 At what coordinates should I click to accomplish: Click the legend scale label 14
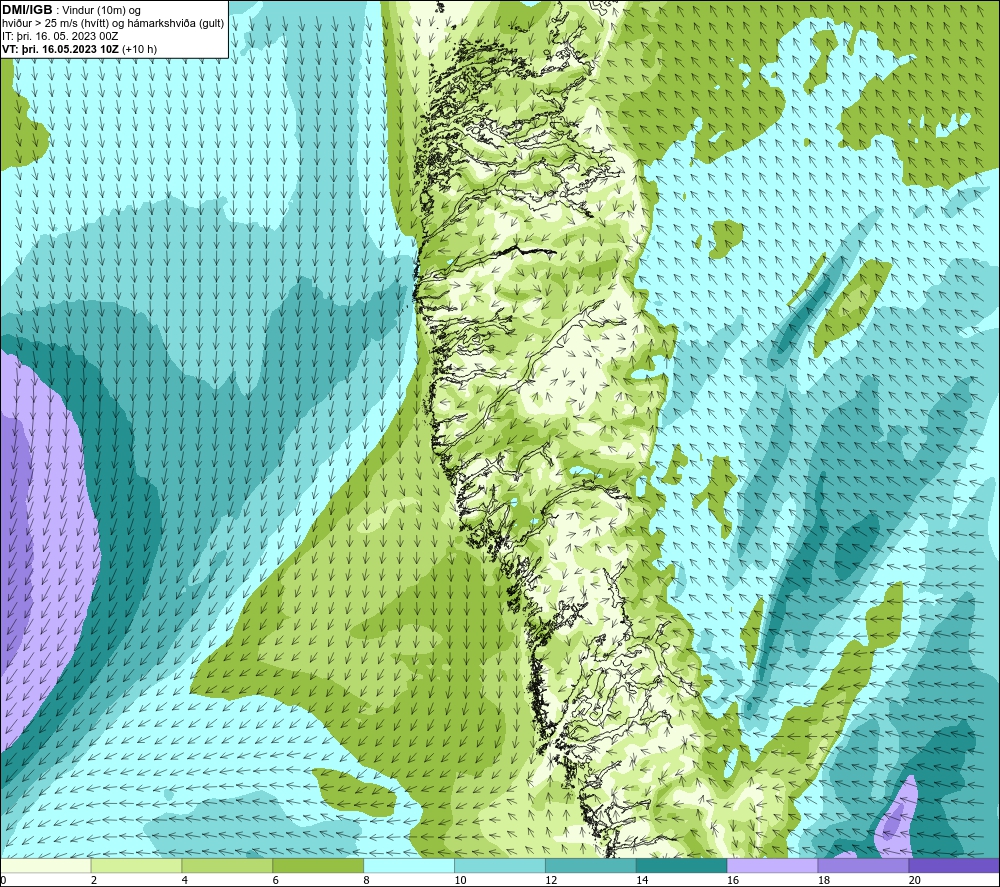tap(642, 880)
